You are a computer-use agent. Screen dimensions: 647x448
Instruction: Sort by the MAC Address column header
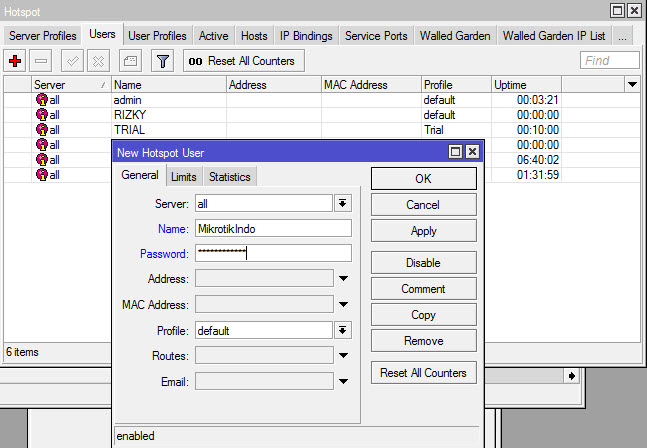click(x=371, y=85)
